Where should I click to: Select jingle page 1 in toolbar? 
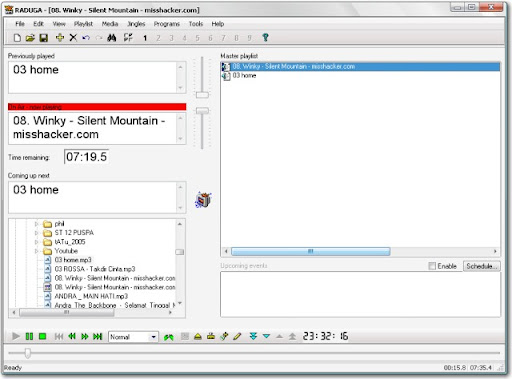click(x=145, y=38)
